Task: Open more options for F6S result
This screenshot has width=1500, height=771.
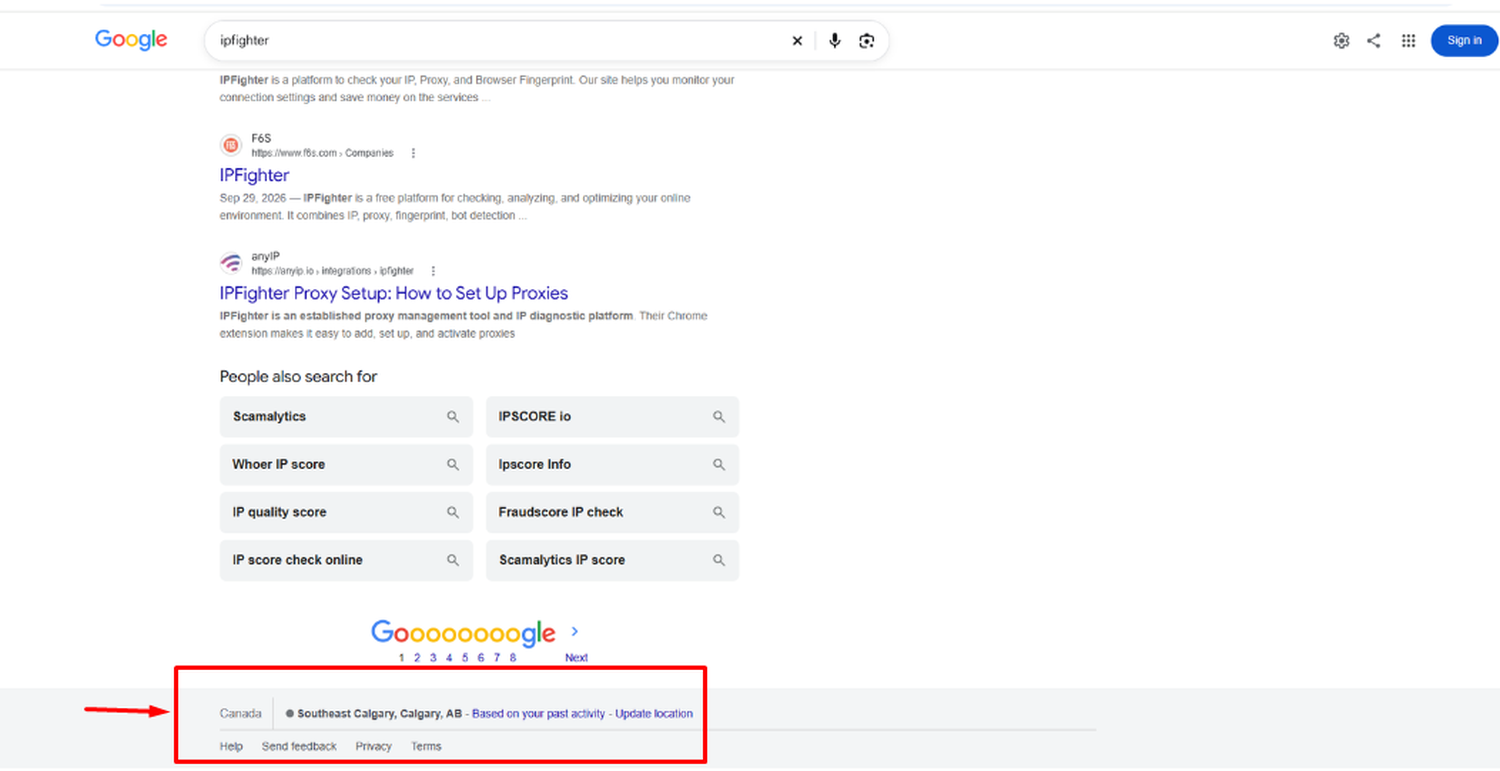Action: coord(413,154)
